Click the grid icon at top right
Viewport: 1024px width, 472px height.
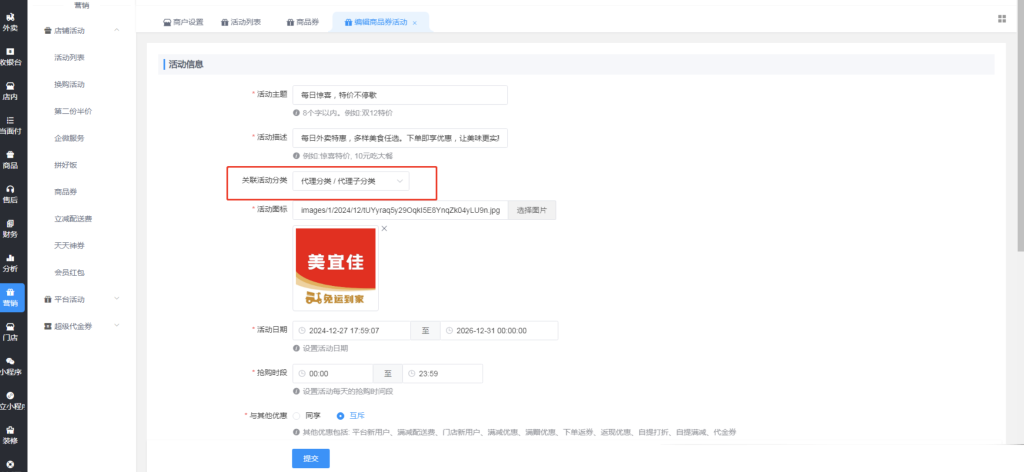tap(1002, 19)
